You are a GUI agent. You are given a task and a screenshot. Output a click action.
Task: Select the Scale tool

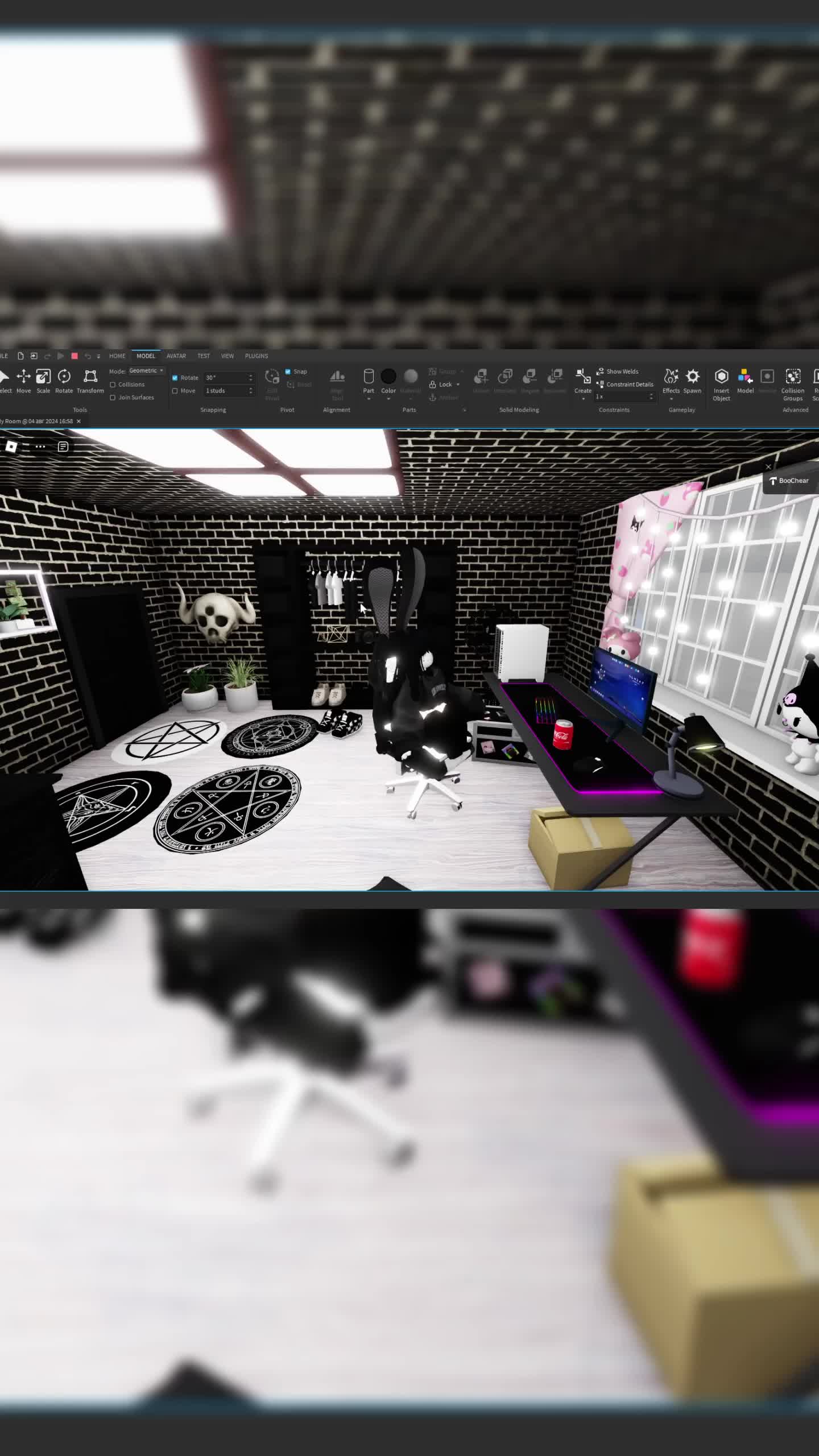pyautogui.click(x=43, y=381)
